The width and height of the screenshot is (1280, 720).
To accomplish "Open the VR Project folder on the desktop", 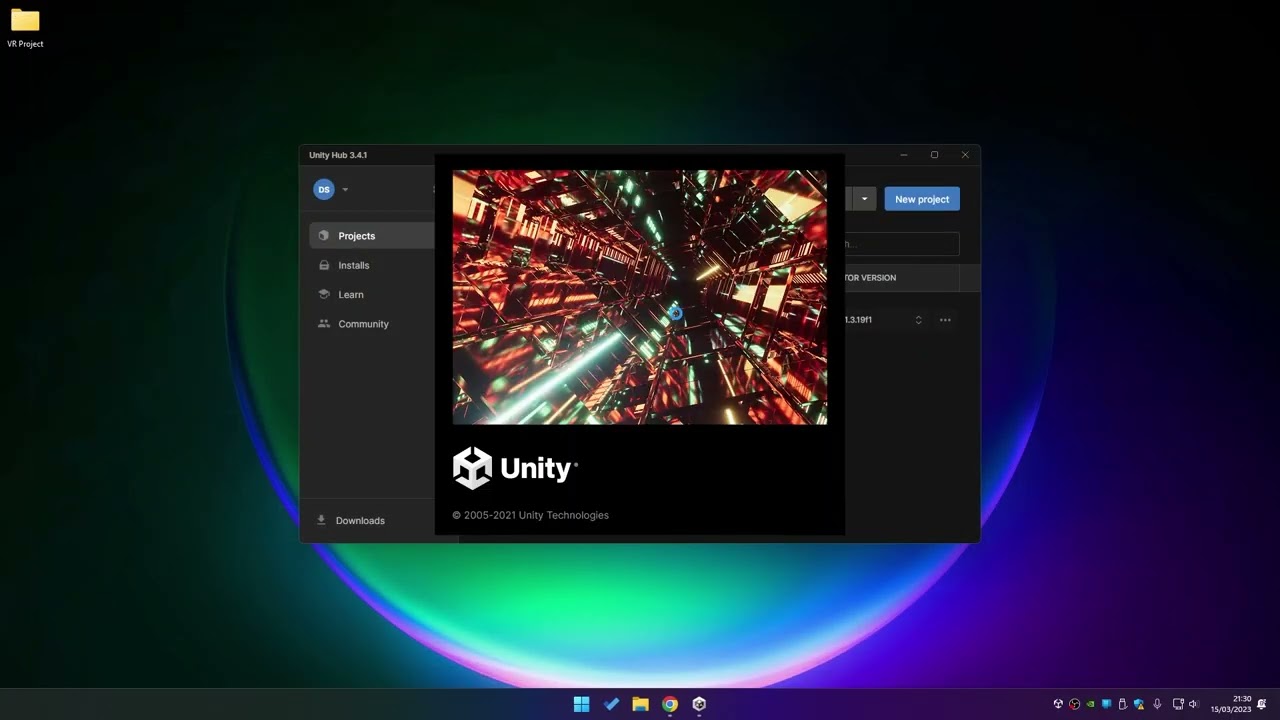I will pos(25,28).
